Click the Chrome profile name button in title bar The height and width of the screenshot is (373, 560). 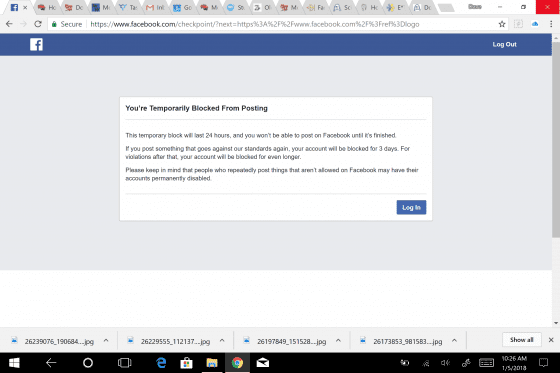[x=475, y=6]
